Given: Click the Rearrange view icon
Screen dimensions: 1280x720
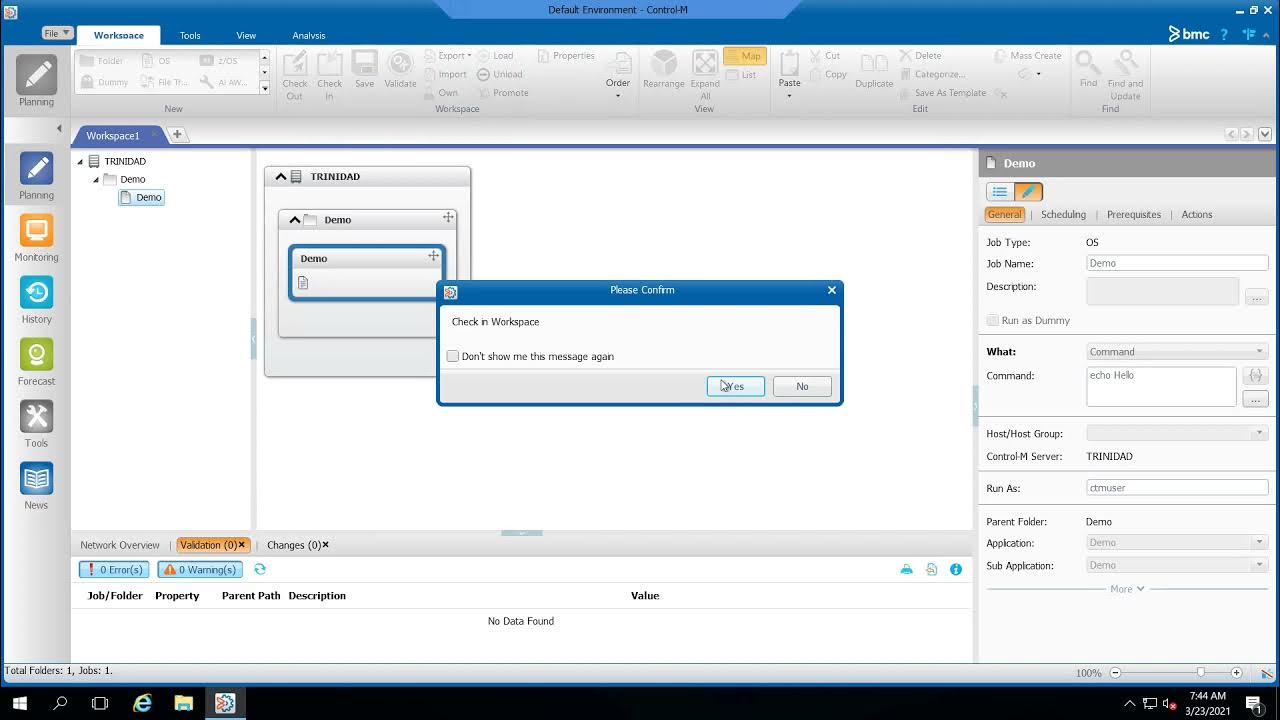Looking at the screenshot, I should tap(664, 70).
